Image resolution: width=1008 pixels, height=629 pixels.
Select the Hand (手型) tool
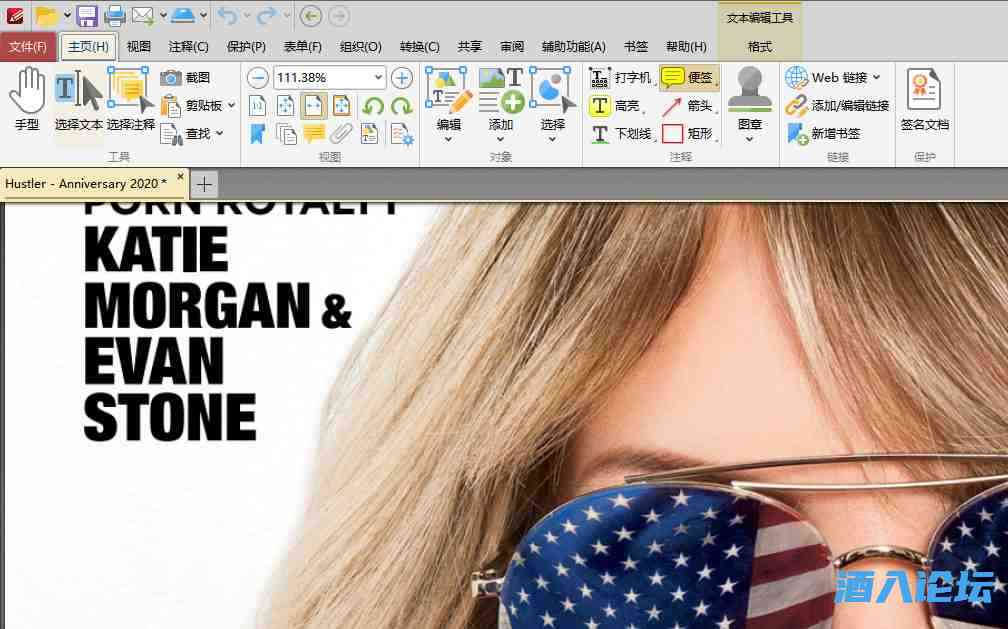click(27, 100)
